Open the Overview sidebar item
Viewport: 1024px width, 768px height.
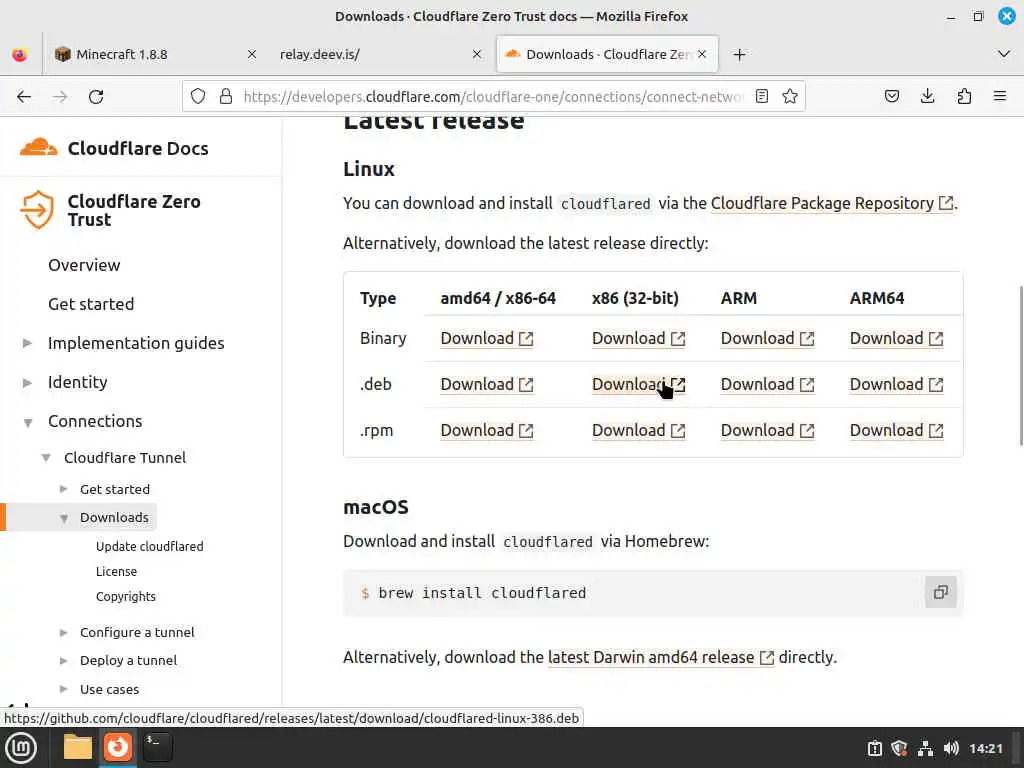84,265
